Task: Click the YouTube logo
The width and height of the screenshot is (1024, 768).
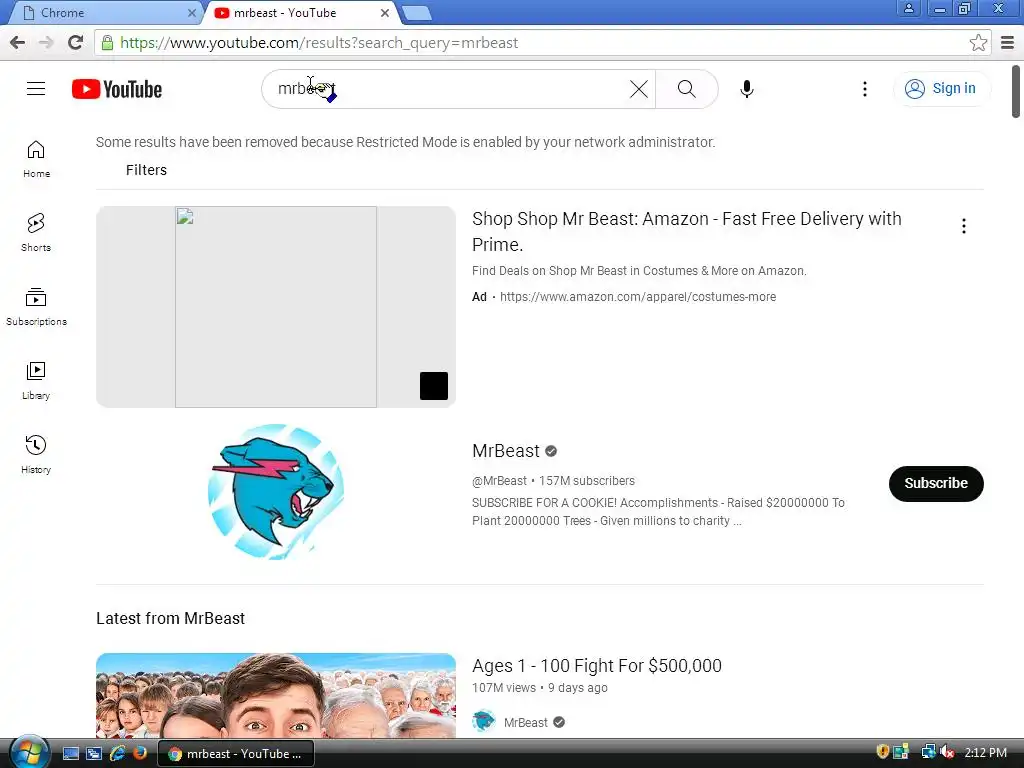Action: [x=117, y=89]
